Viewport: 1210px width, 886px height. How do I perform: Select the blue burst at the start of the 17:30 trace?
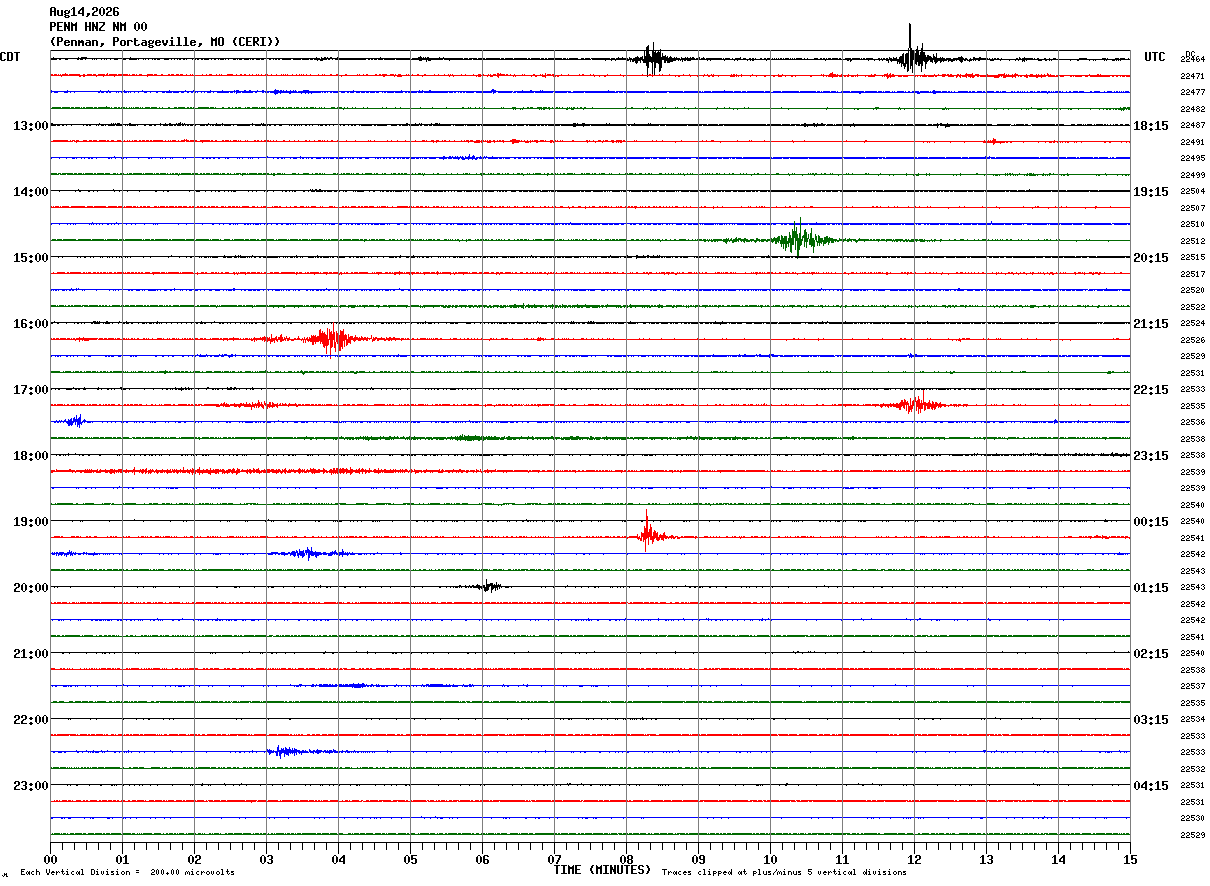point(75,421)
